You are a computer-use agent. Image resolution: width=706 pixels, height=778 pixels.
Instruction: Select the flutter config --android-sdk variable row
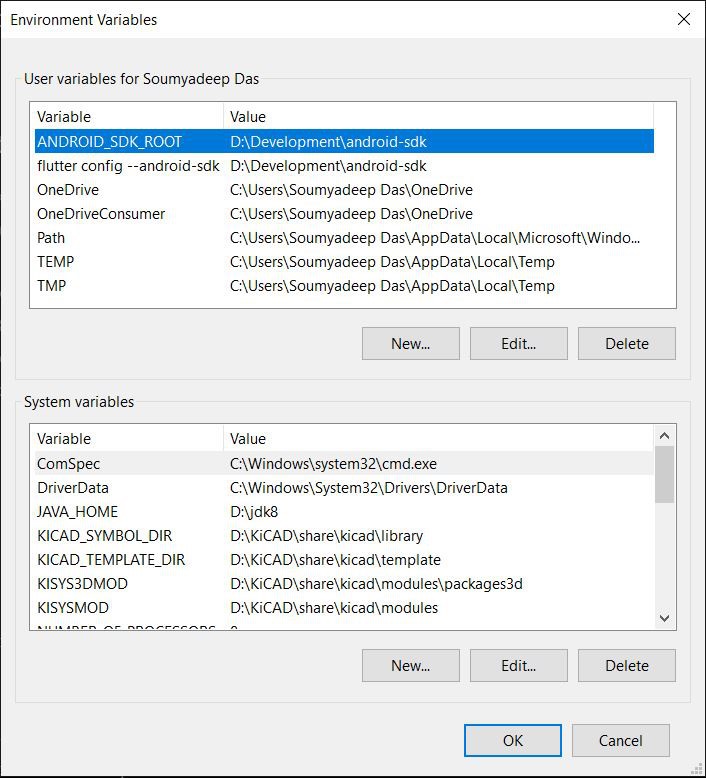[127, 166]
